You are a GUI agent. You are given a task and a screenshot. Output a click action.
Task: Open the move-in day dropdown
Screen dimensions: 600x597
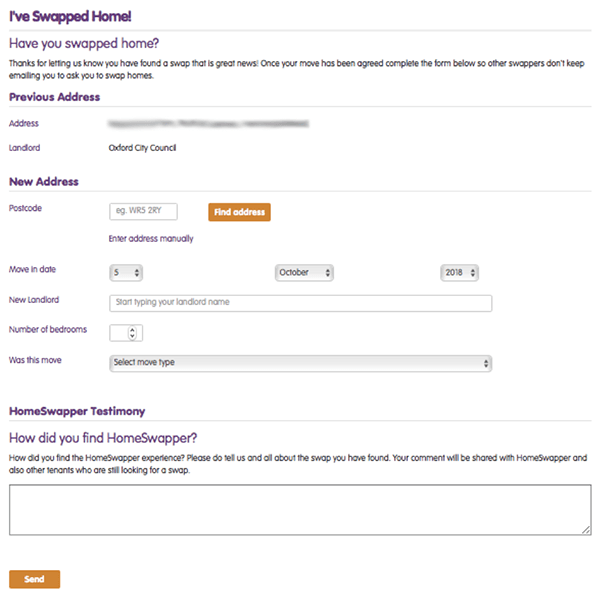point(126,273)
